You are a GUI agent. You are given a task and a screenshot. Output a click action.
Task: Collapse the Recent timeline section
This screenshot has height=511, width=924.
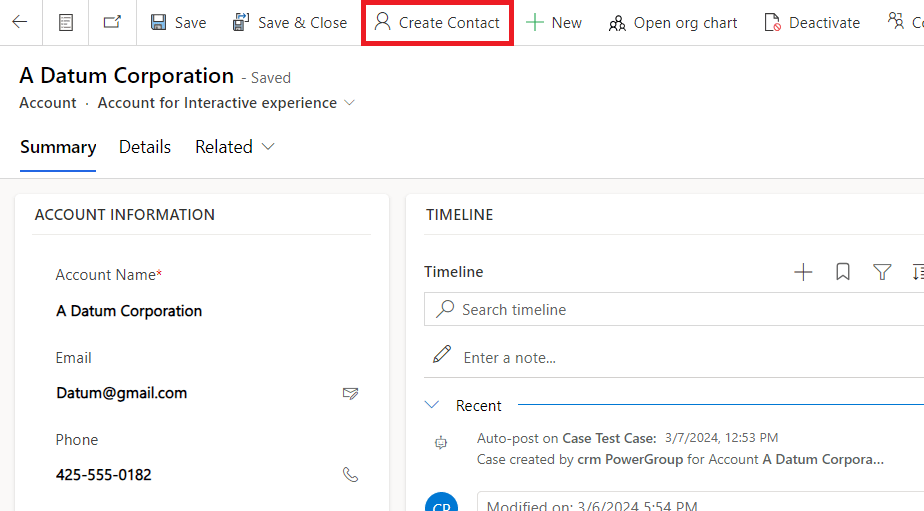point(432,405)
